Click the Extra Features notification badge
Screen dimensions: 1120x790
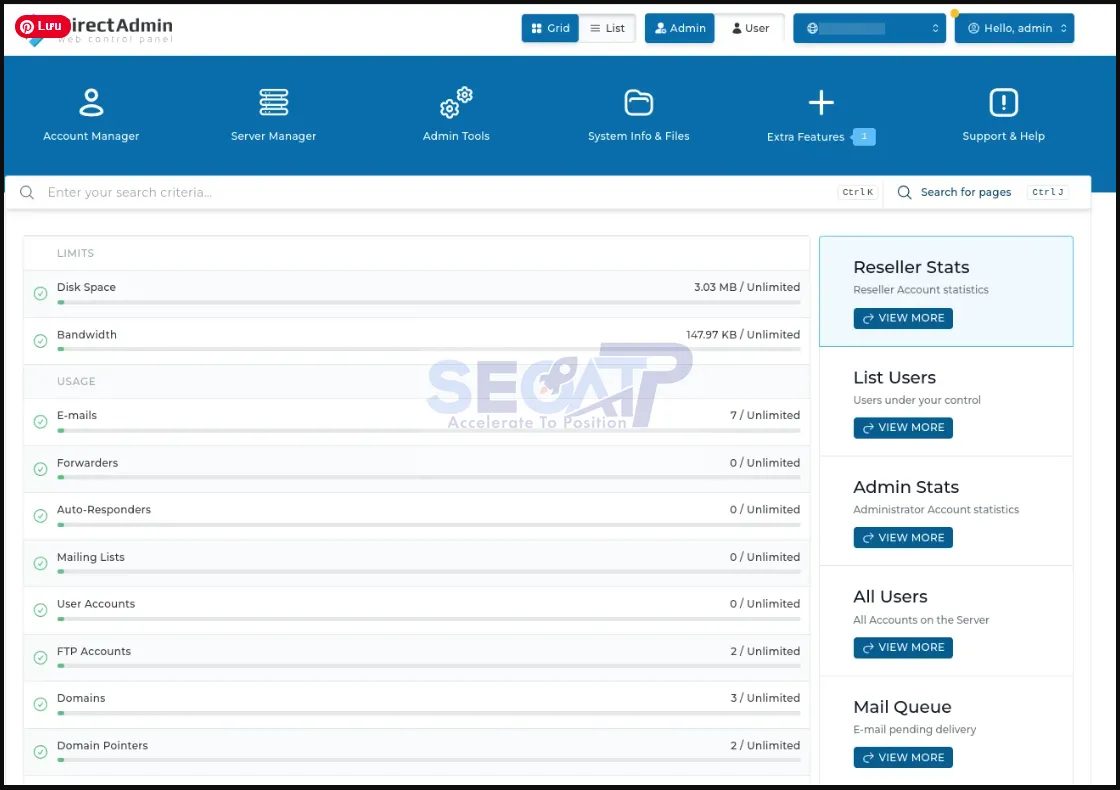click(x=862, y=136)
